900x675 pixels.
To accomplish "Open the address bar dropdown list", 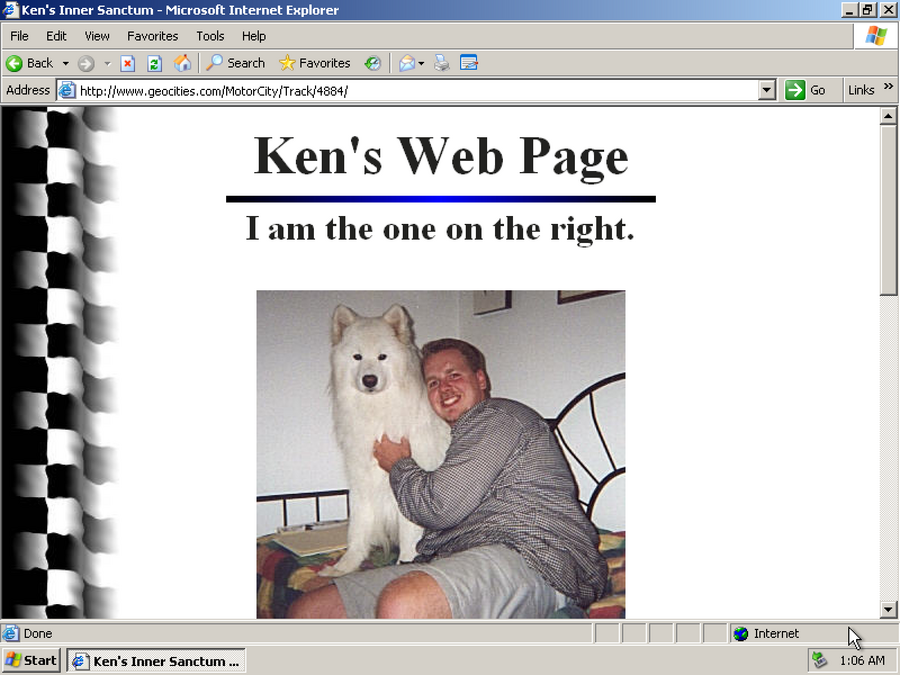I will tap(767, 90).
